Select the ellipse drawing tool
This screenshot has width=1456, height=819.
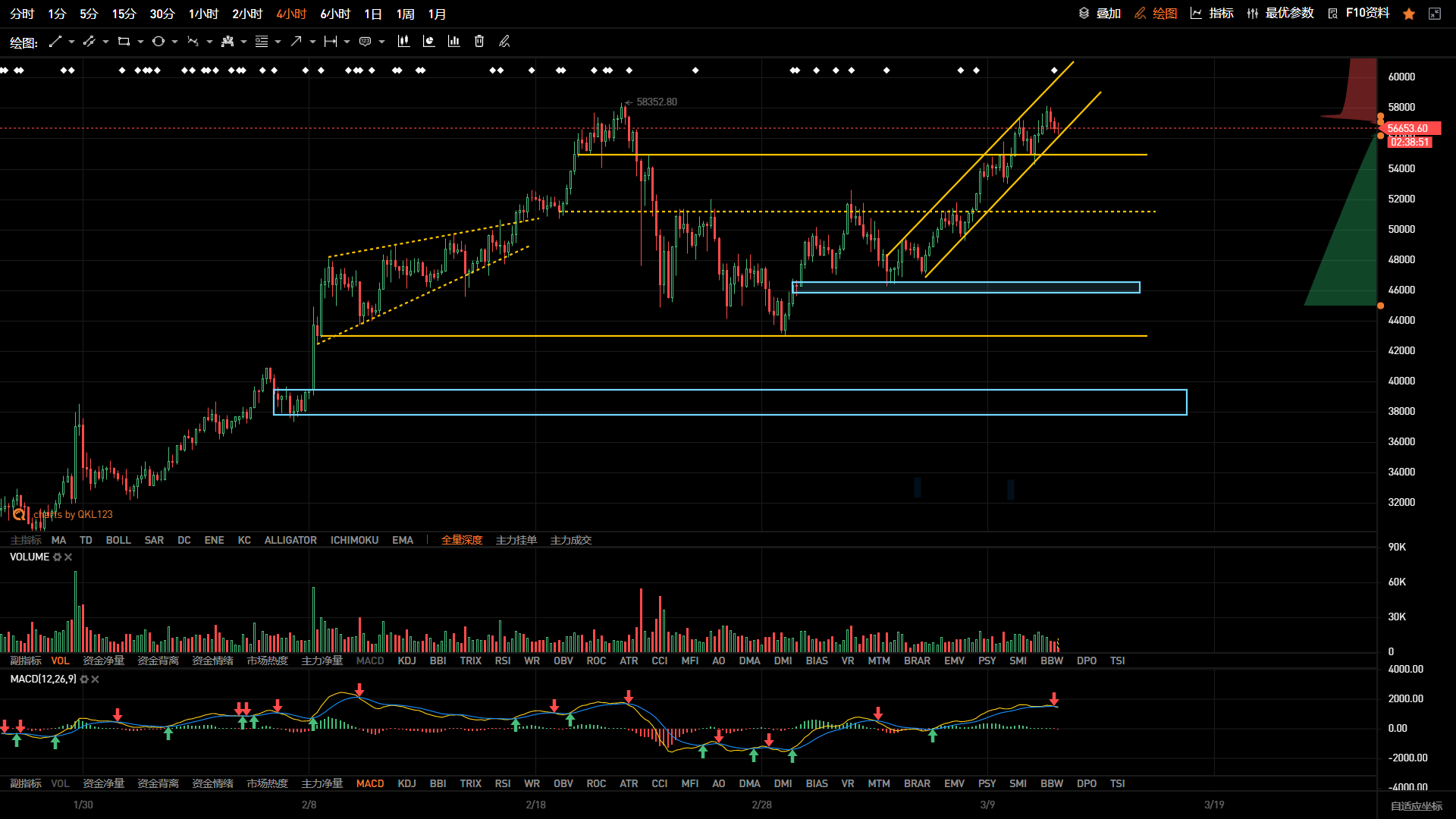(x=158, y=42)
